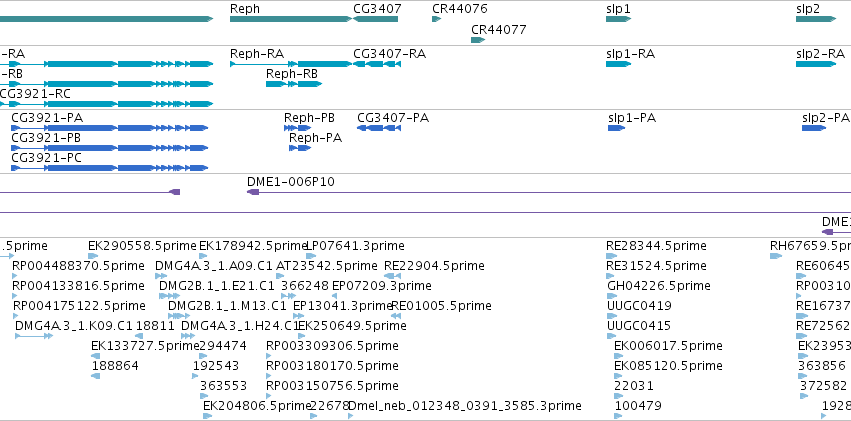This screenshot has width=851, height=421.
Task: Select the RP004488370.5prime label
Action: pos(79,266)
